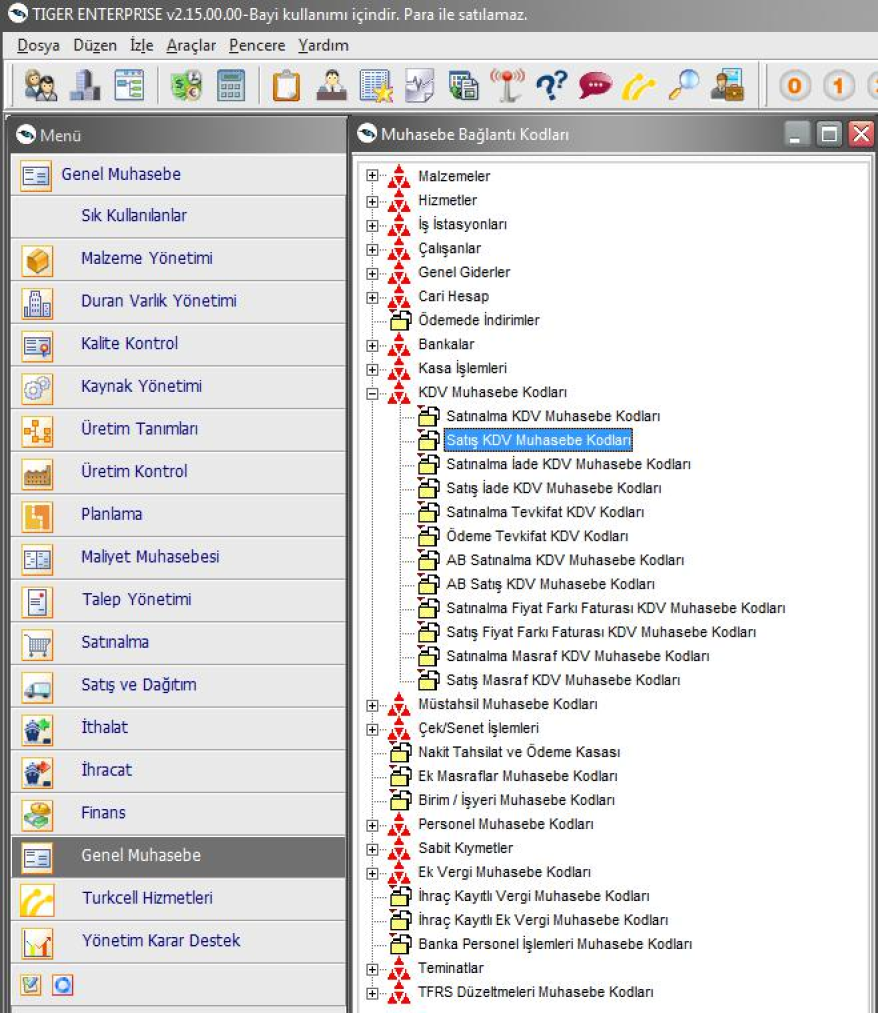
Task: Click the Malzeme Yönetimi box icon
Action: [37, 260]
